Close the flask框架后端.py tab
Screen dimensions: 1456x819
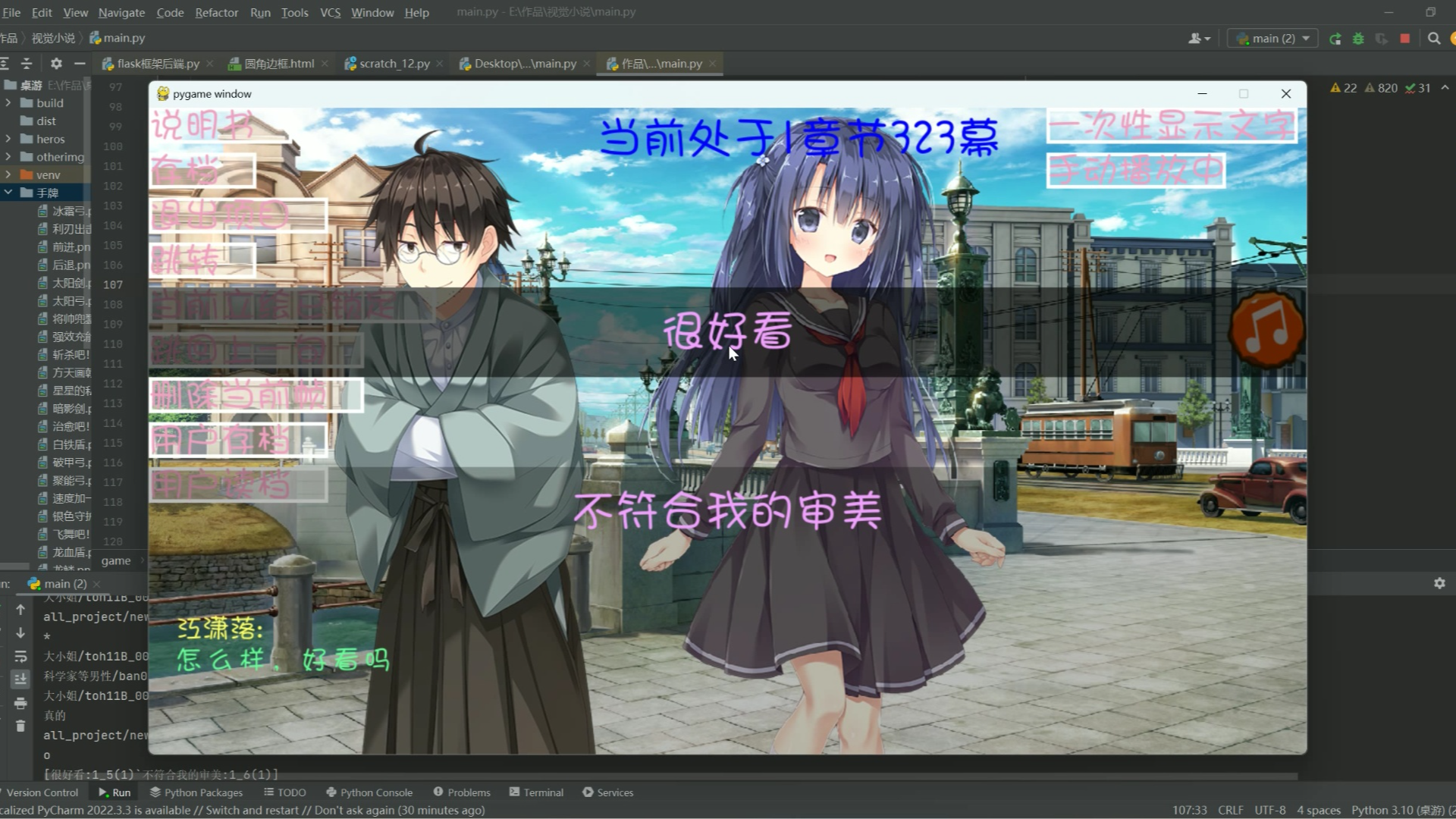(210, 64)
